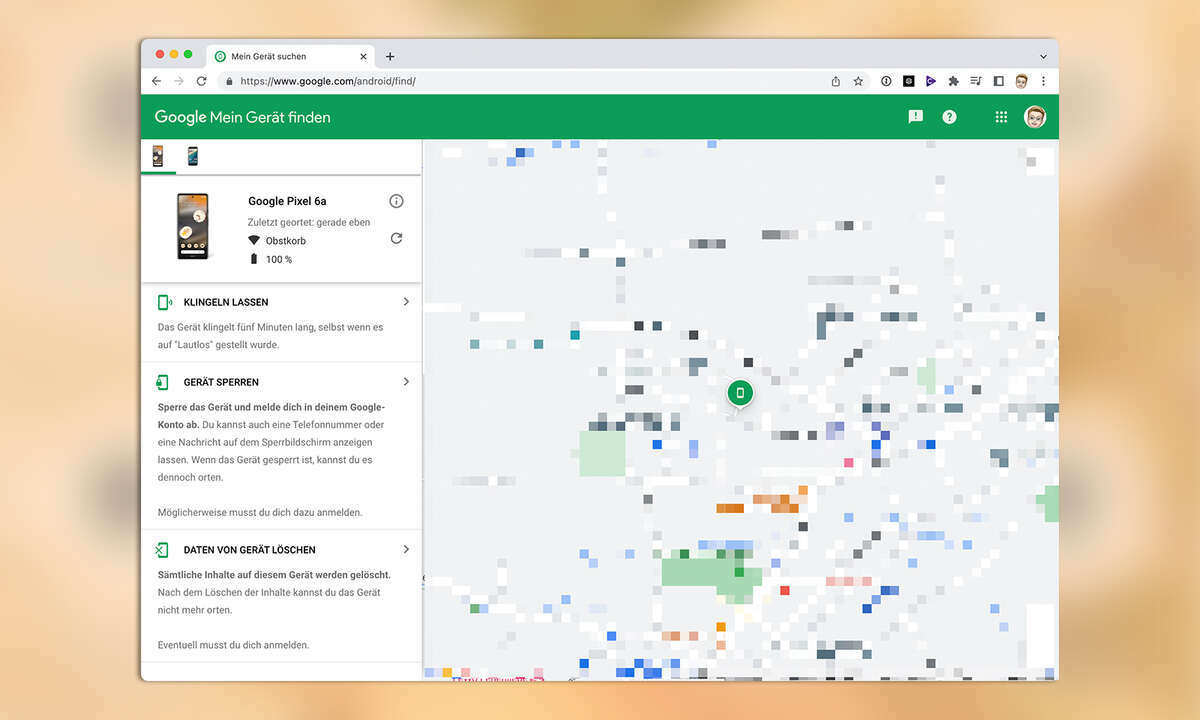
Task: Open the Chrome three-dot menu
Action: (x=1043, y=81)
